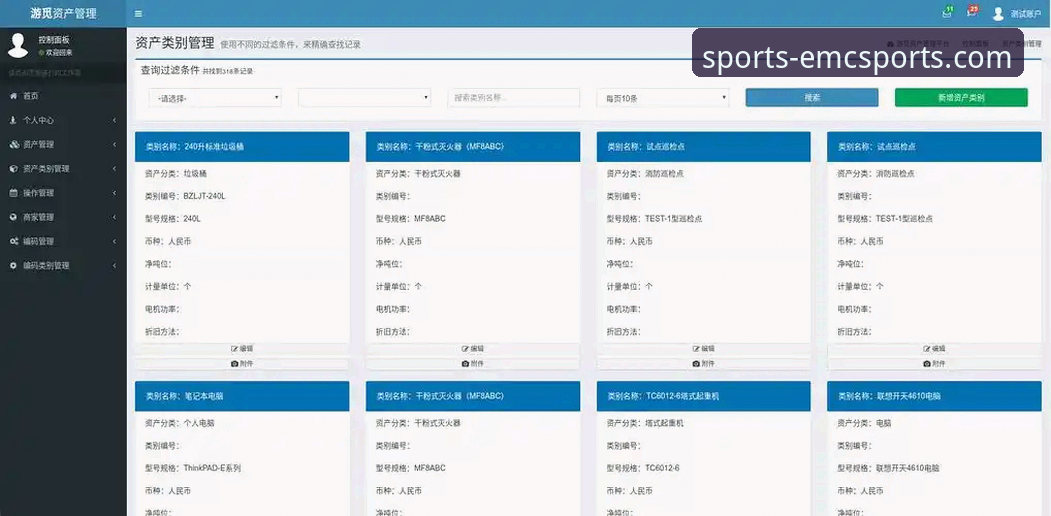Click the cube icon beside 资产类别管理
The image size is (1051, 516).
(13, 169)
